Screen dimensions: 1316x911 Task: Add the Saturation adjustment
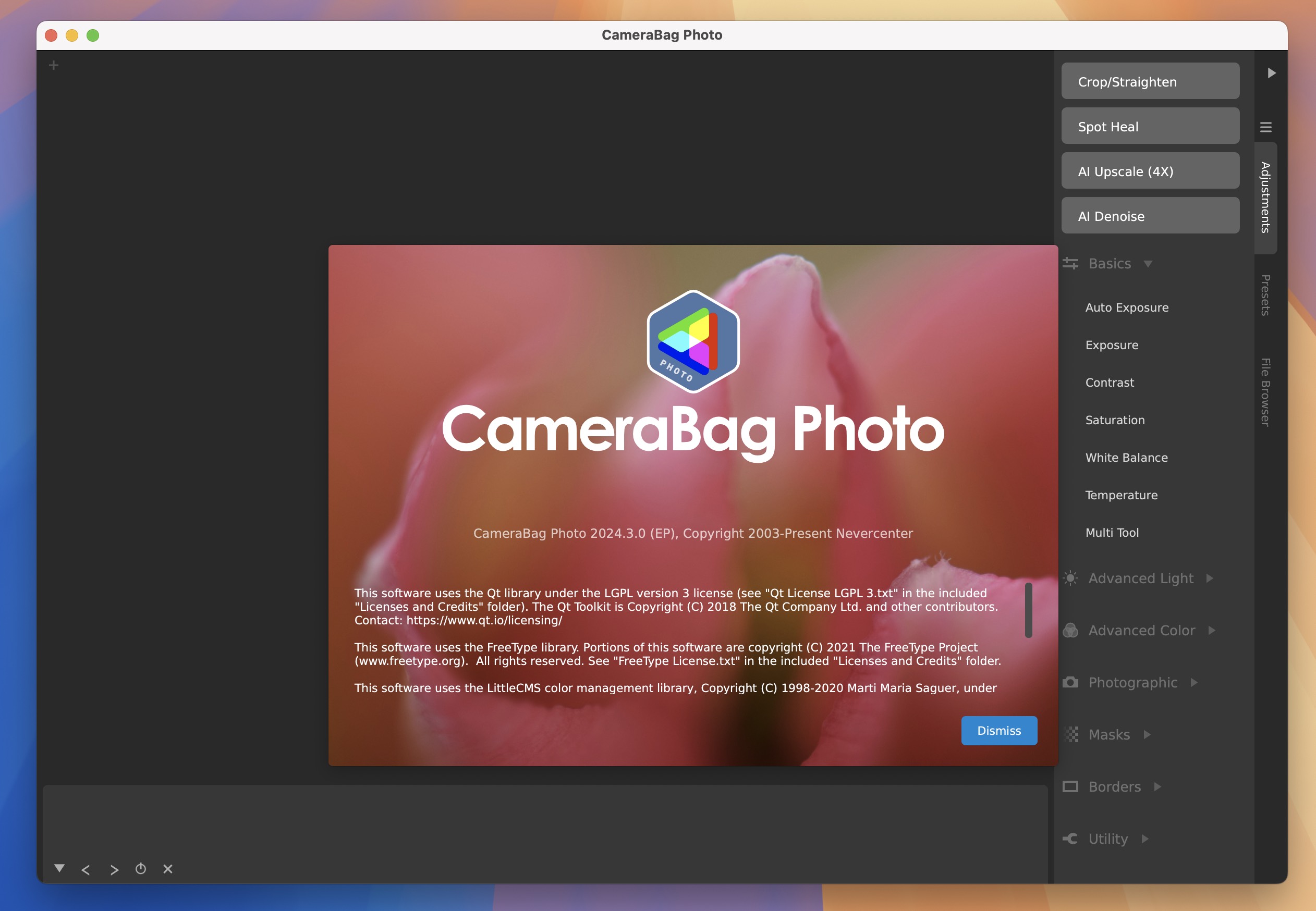(x=1115, y=420)
